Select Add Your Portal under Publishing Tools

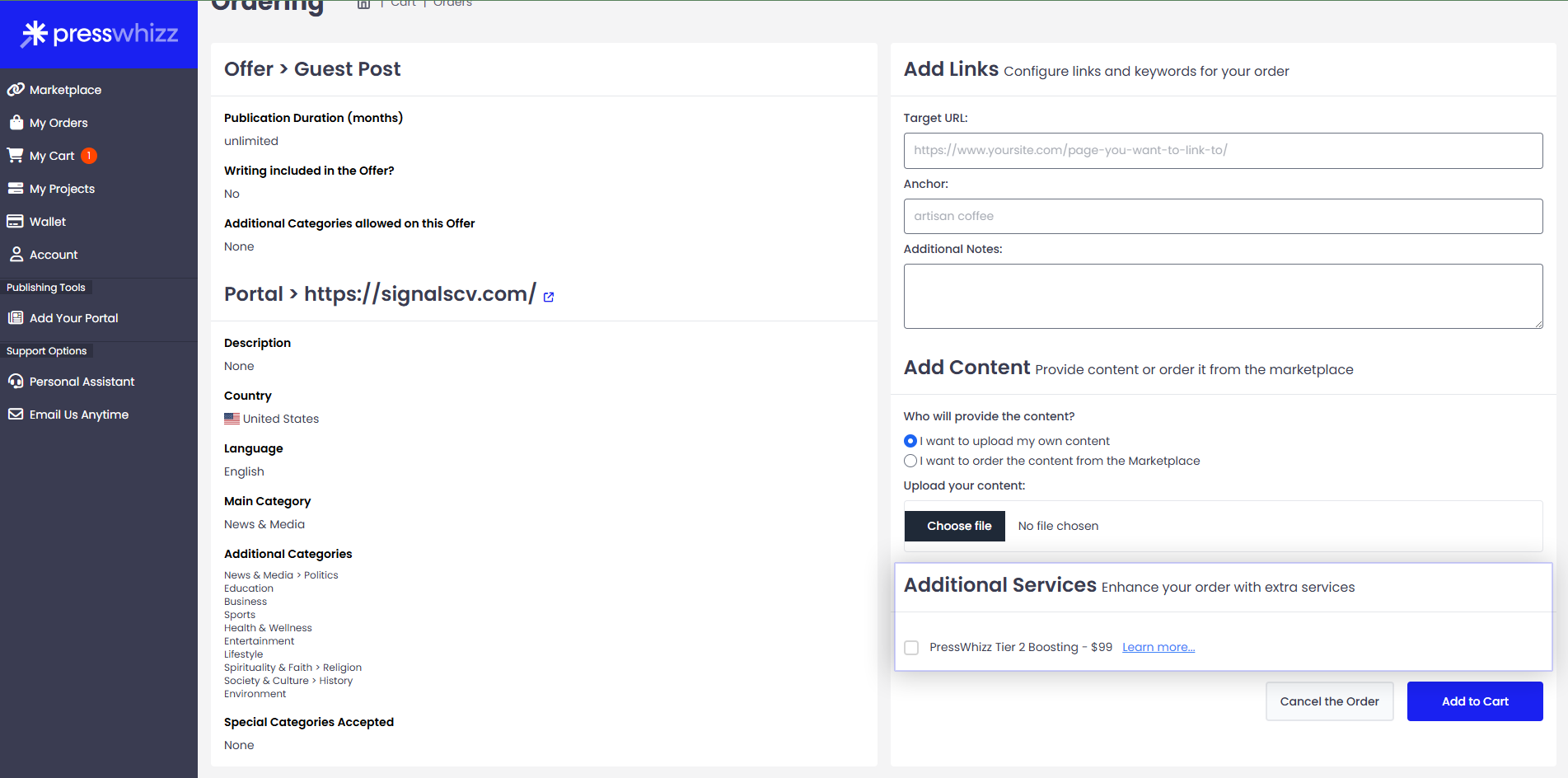[x=73, y=317]
